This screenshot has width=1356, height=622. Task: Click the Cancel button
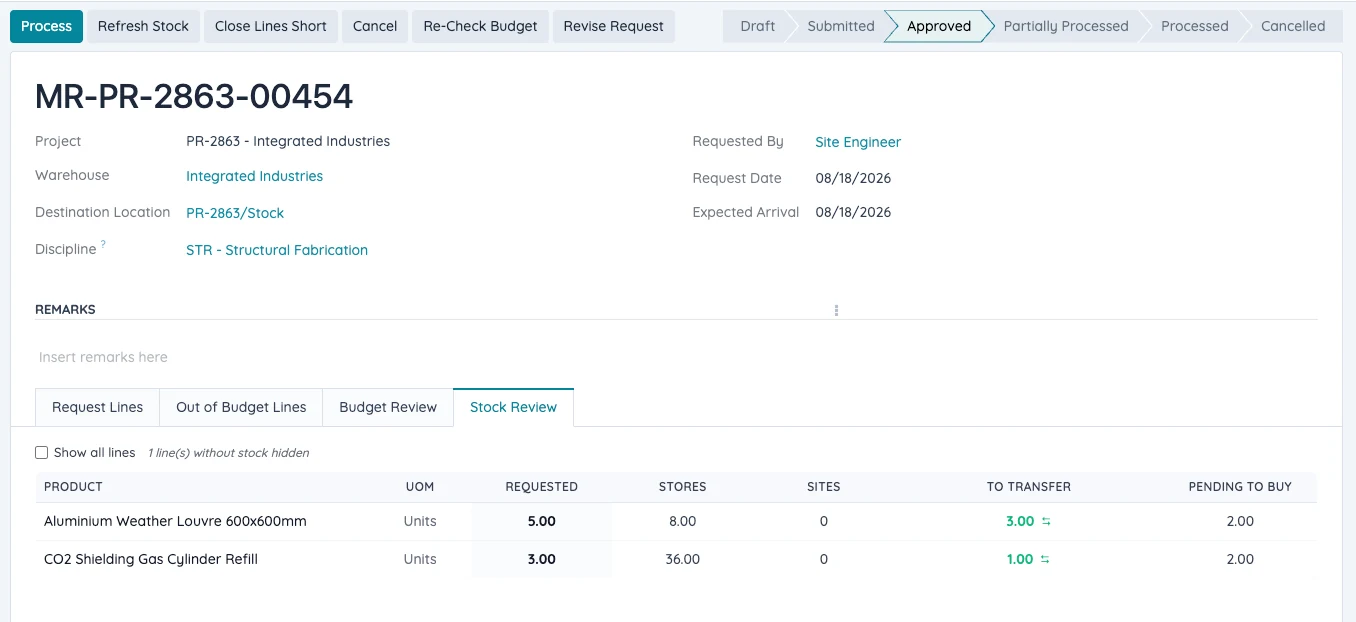point(375,26)
